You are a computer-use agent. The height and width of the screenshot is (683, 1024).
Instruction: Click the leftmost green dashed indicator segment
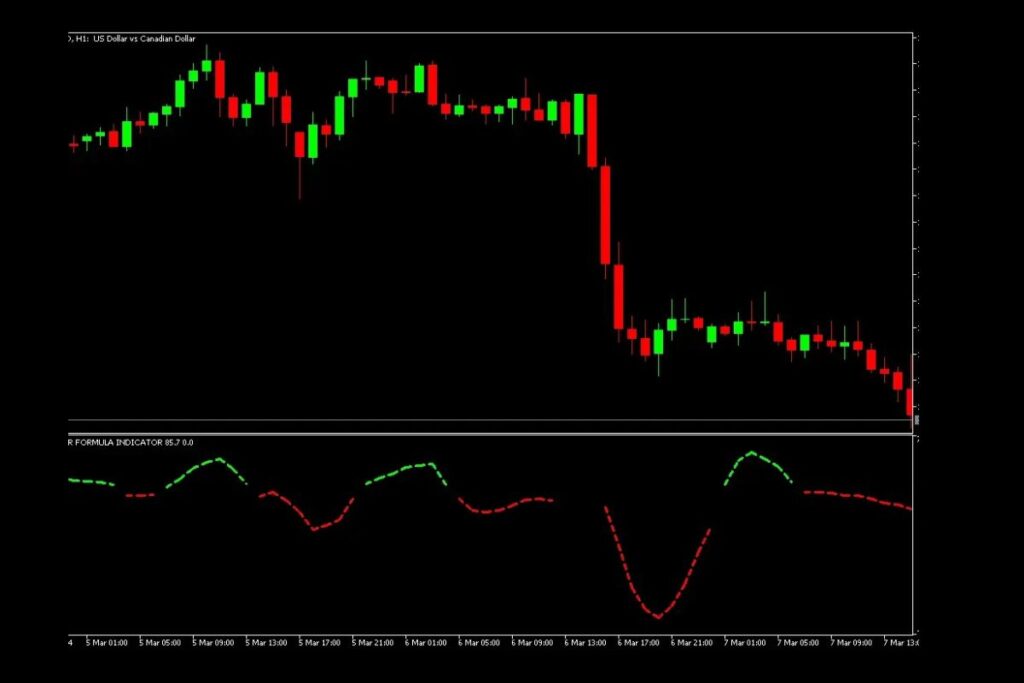[x=91, y=482]
